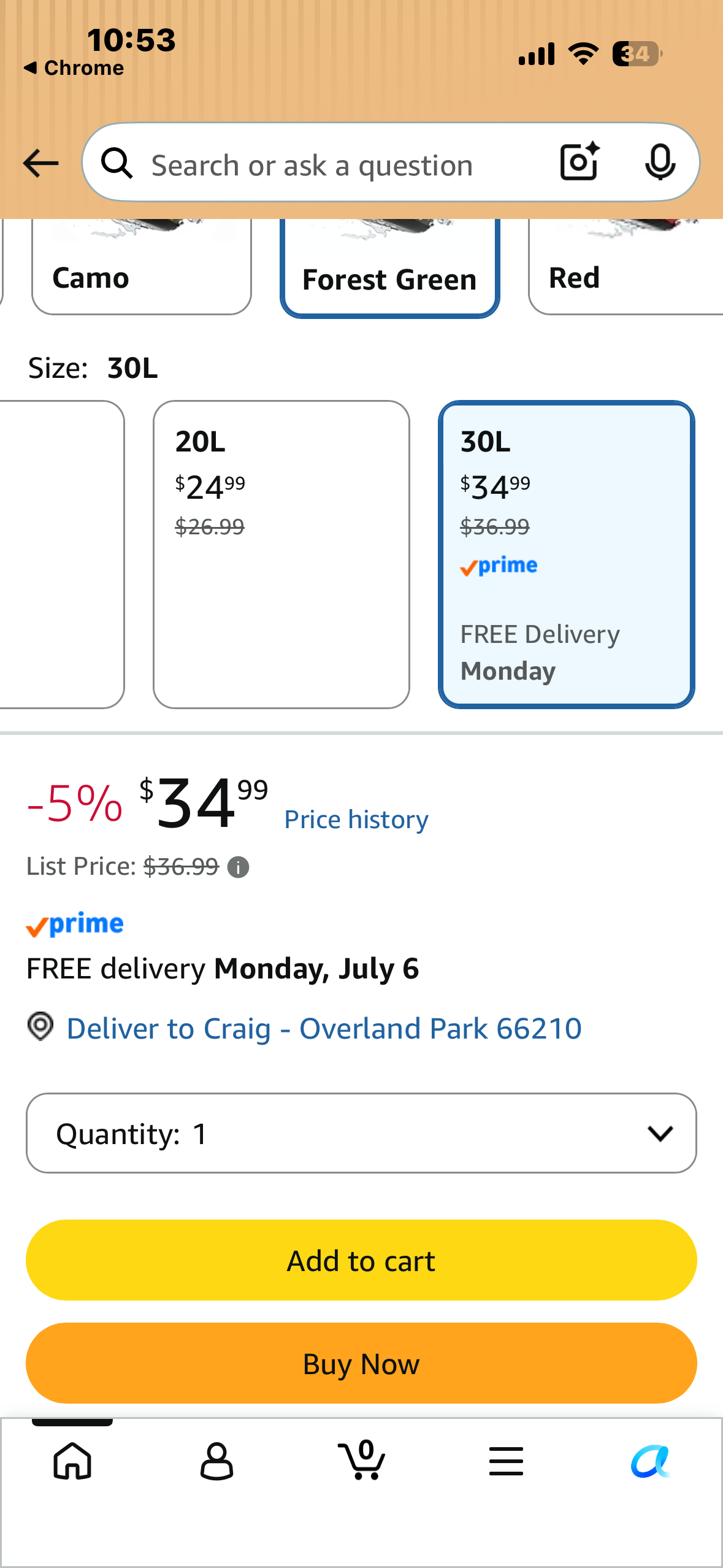Image resolution: width=723 pixels, height=1568 pixels.
Task: Open the Price history link
Action: (356, 820)
